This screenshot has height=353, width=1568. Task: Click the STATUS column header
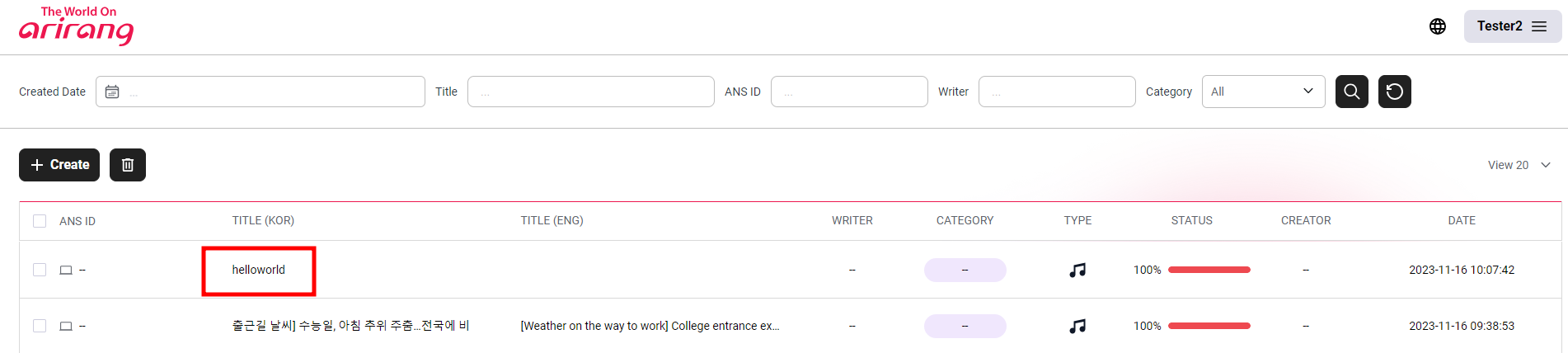pos(1191,221)
